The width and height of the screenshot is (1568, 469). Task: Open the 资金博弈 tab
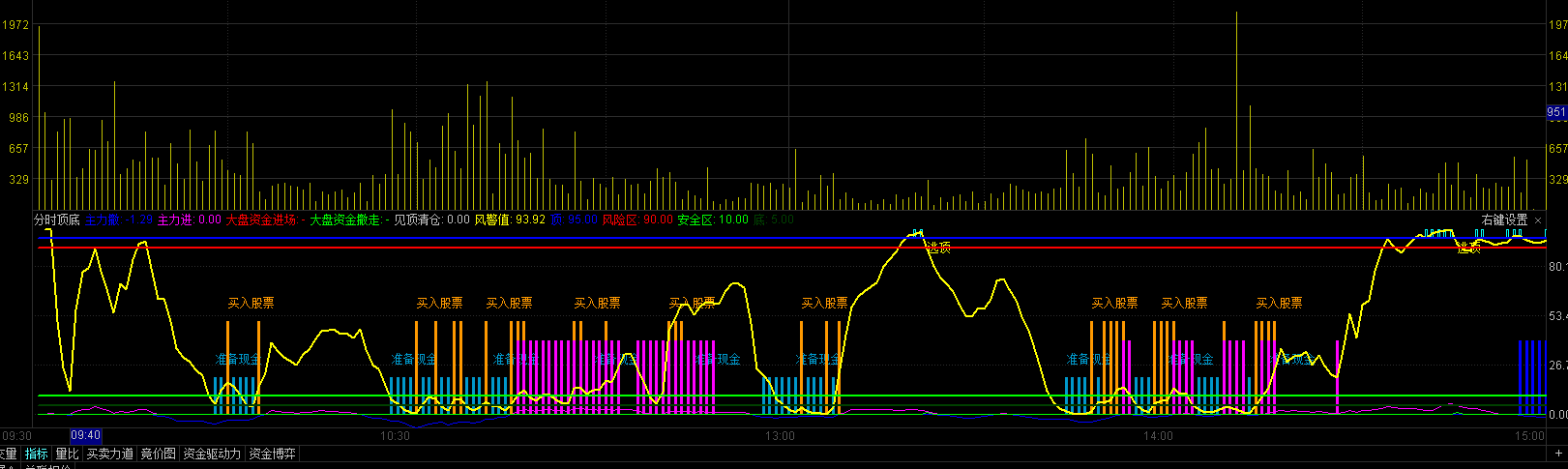272,454
